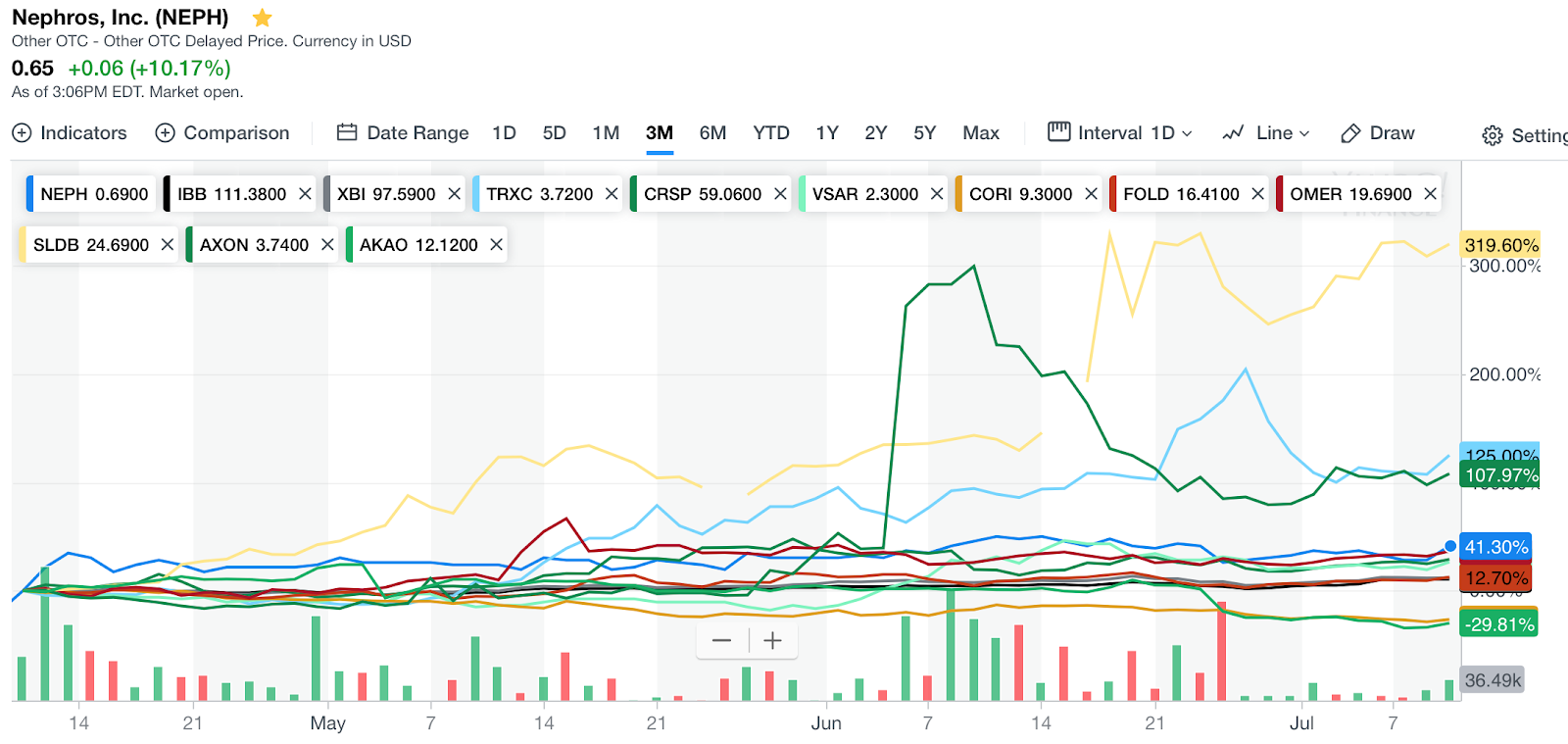The image size is (1568, 744).
Task: Select the 5D range tab
Action: pos(555,132)
